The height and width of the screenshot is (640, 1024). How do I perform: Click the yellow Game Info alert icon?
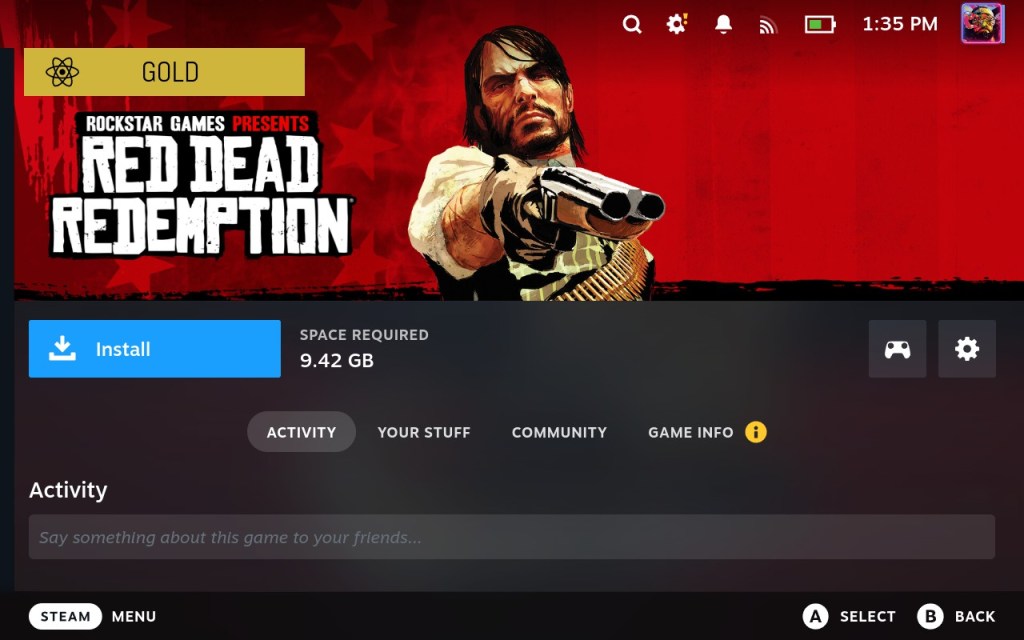point(756,432)
